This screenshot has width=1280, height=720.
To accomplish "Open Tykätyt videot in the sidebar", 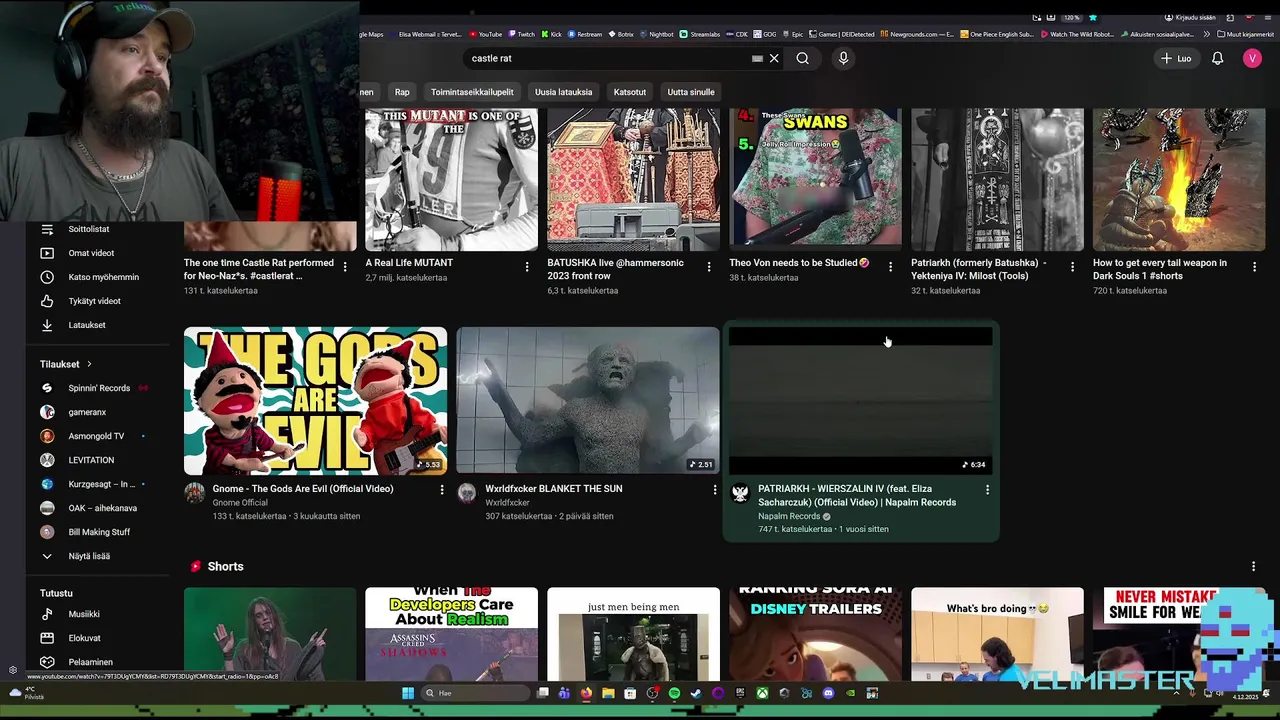I will (x=94, y=301).
